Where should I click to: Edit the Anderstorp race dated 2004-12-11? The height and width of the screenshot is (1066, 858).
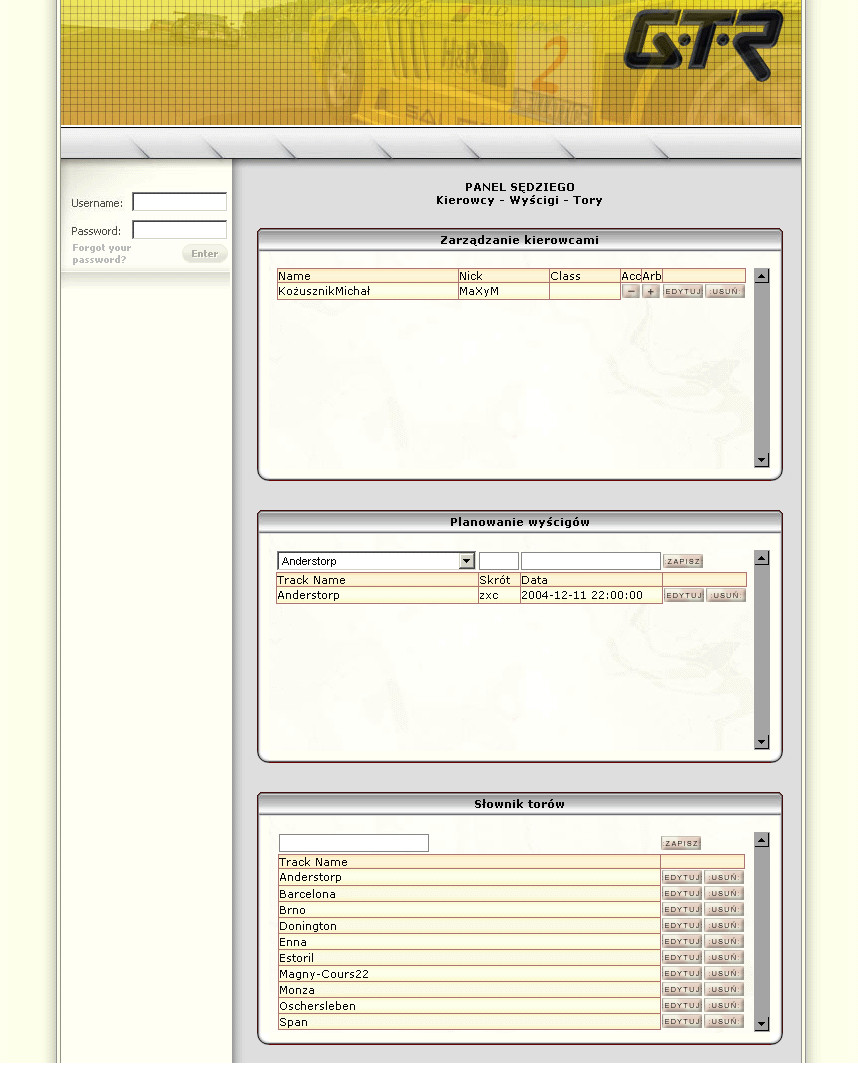click(x=684, y=596)
